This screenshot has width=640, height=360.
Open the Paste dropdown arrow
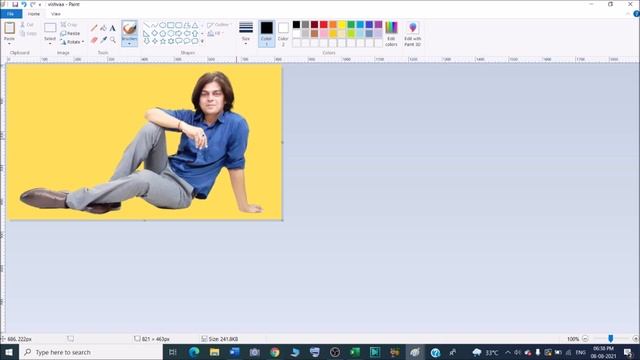[9, 43]
